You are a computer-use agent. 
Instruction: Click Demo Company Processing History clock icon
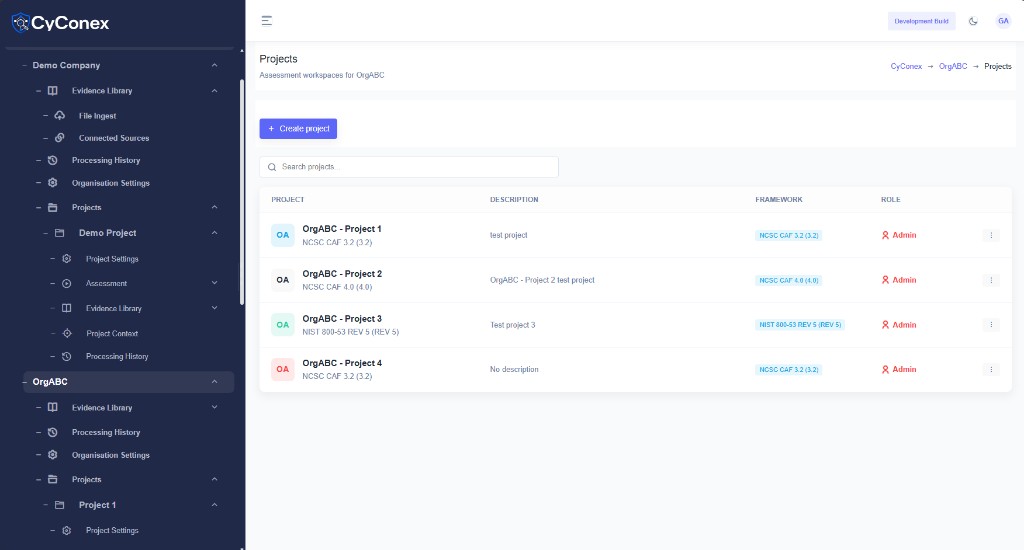pyautogui.click(x=53, y=160)
